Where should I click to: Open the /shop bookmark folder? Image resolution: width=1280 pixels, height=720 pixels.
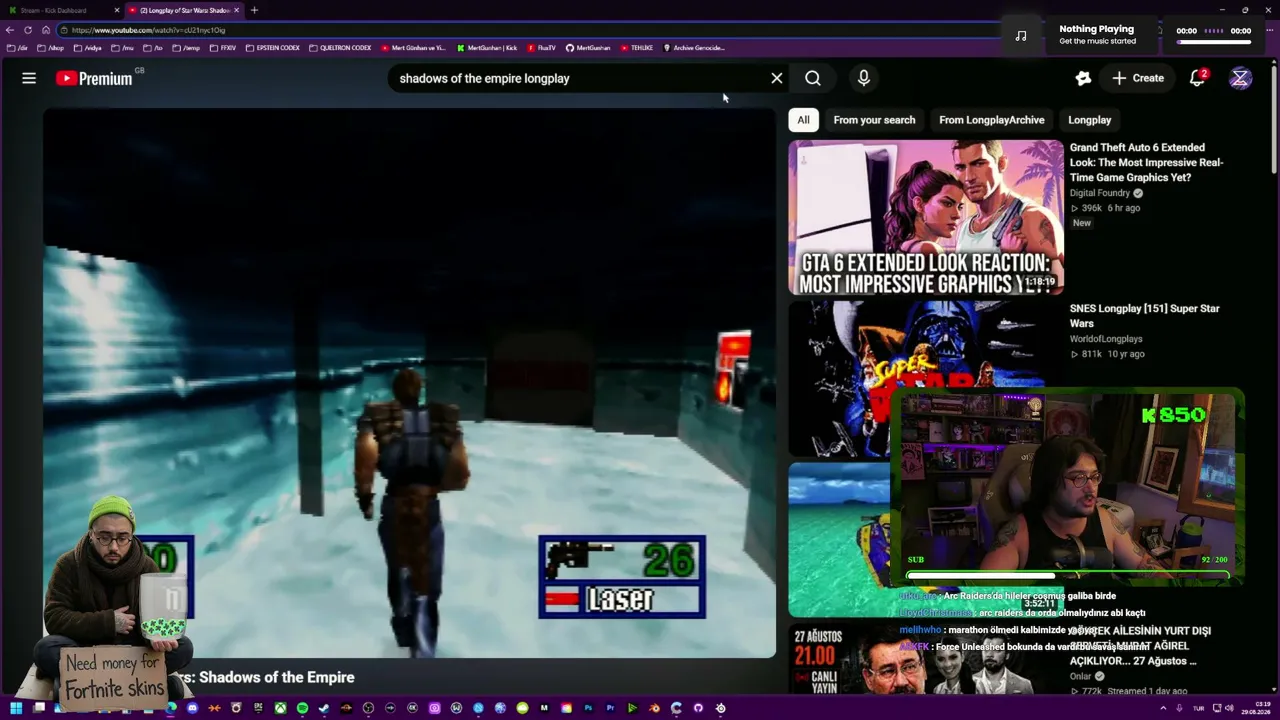50,48
